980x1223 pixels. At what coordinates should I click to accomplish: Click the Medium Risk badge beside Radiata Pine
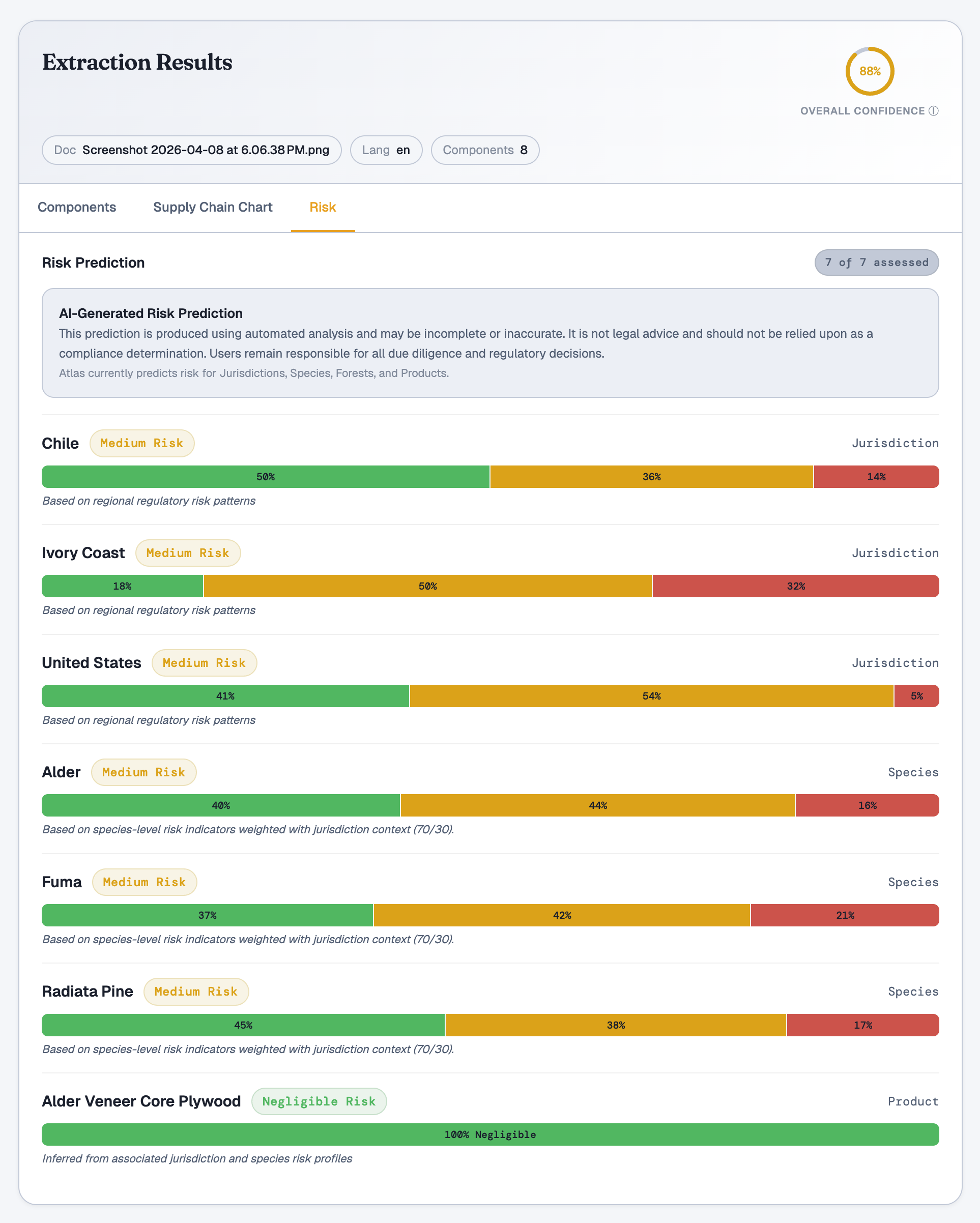tap(196, 992)
